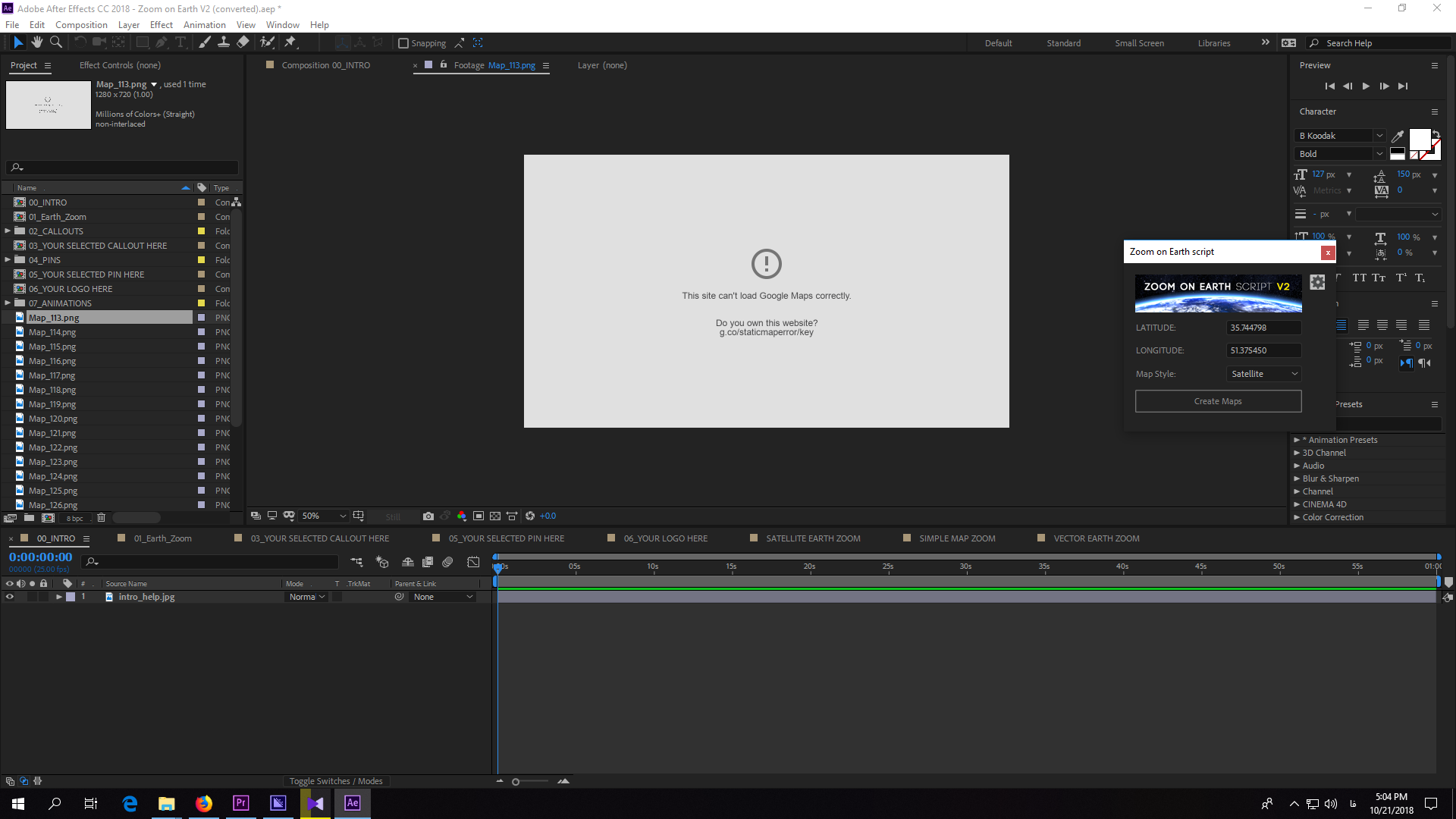Click the LONGITUDE input field
This screenshot has width=1456, height=819.
coord(1263,350)
